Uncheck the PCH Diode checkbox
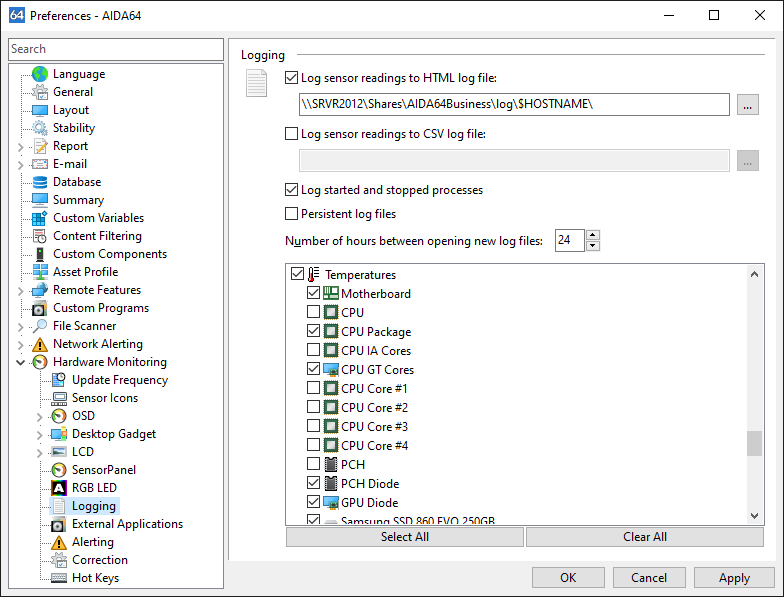 click(x=314, y=483)
